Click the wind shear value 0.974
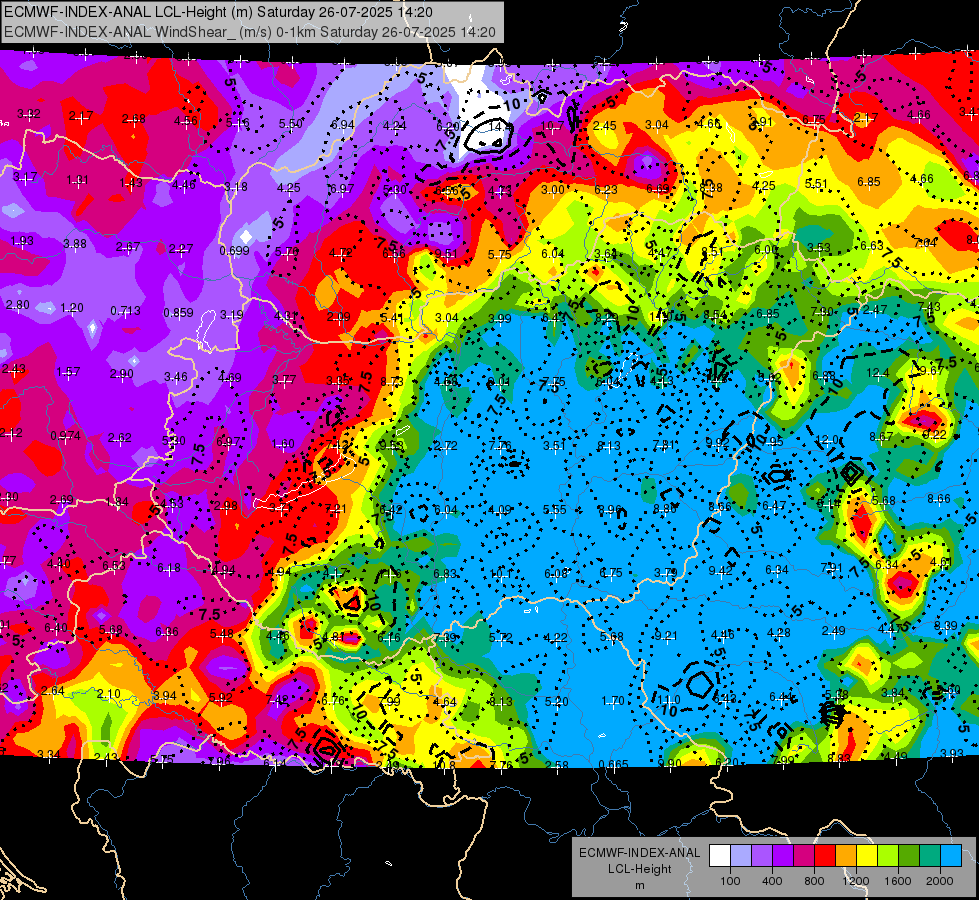979x900 pixels. 66,435
